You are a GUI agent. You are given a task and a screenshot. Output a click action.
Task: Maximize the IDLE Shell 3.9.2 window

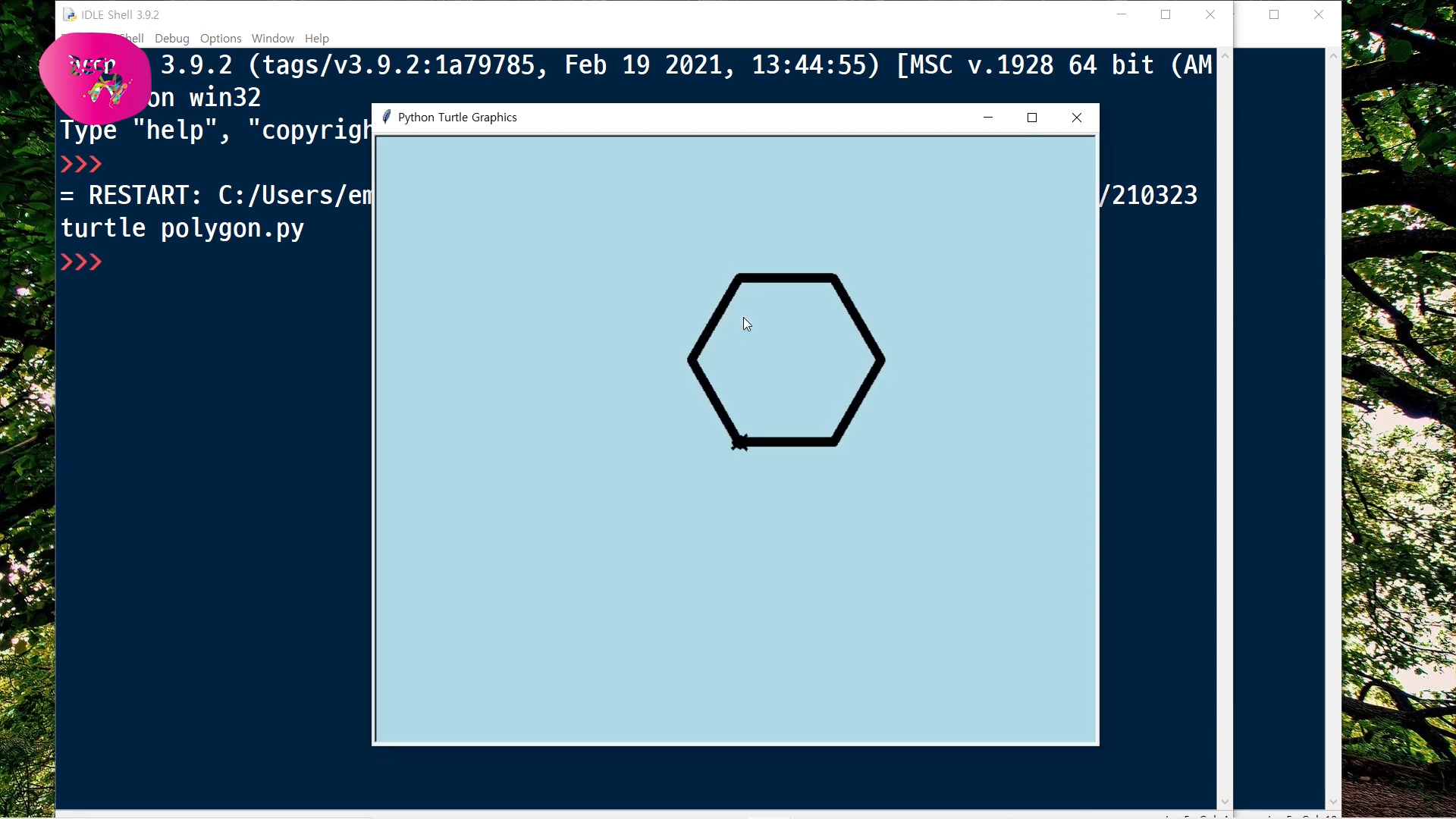1166,14
